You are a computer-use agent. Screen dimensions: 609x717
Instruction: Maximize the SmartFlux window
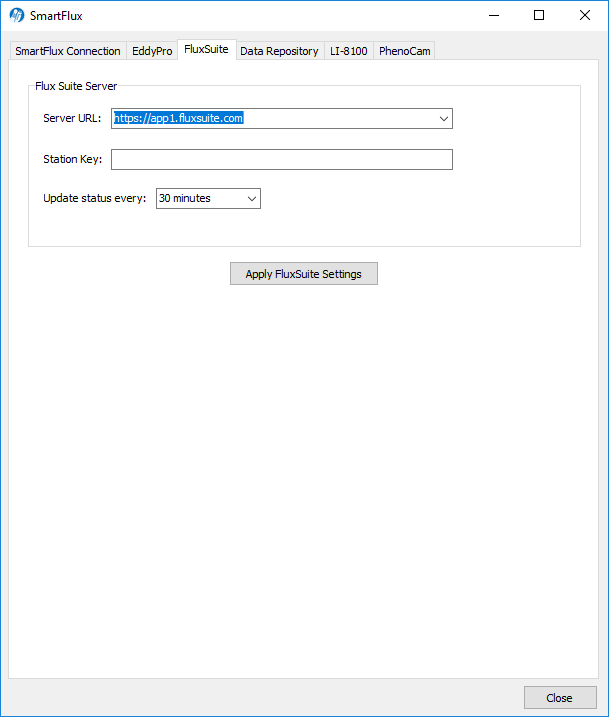[539, 16]
